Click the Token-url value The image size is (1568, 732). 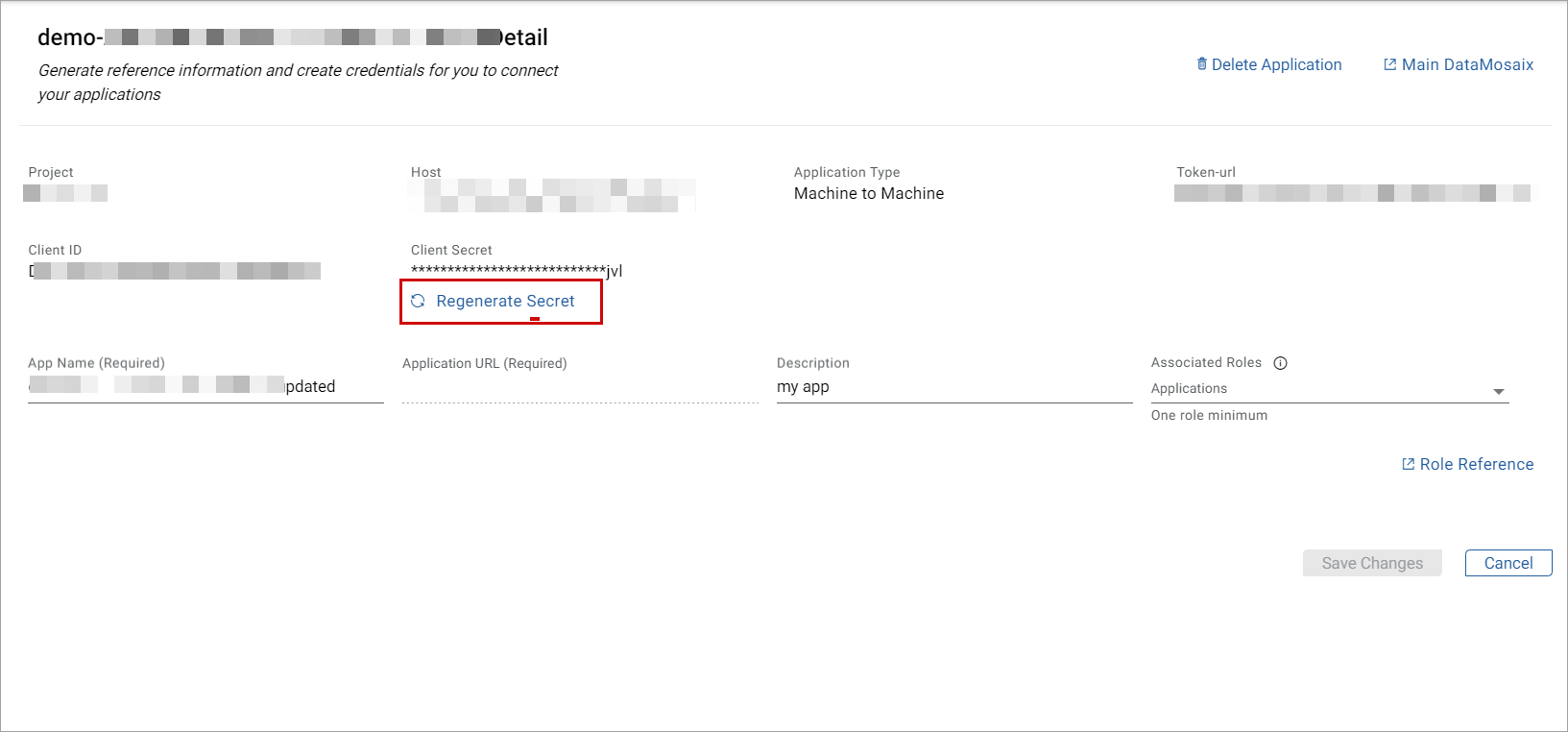point(1354,193)
